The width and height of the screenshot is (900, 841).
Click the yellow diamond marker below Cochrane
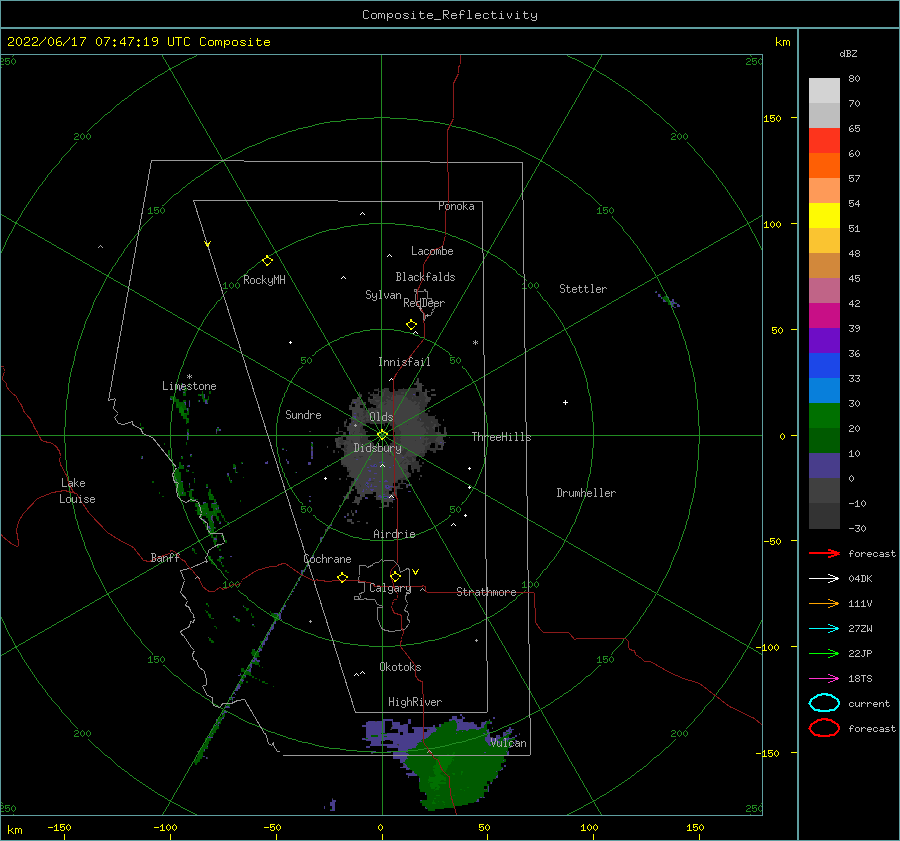tap(342, 577)
